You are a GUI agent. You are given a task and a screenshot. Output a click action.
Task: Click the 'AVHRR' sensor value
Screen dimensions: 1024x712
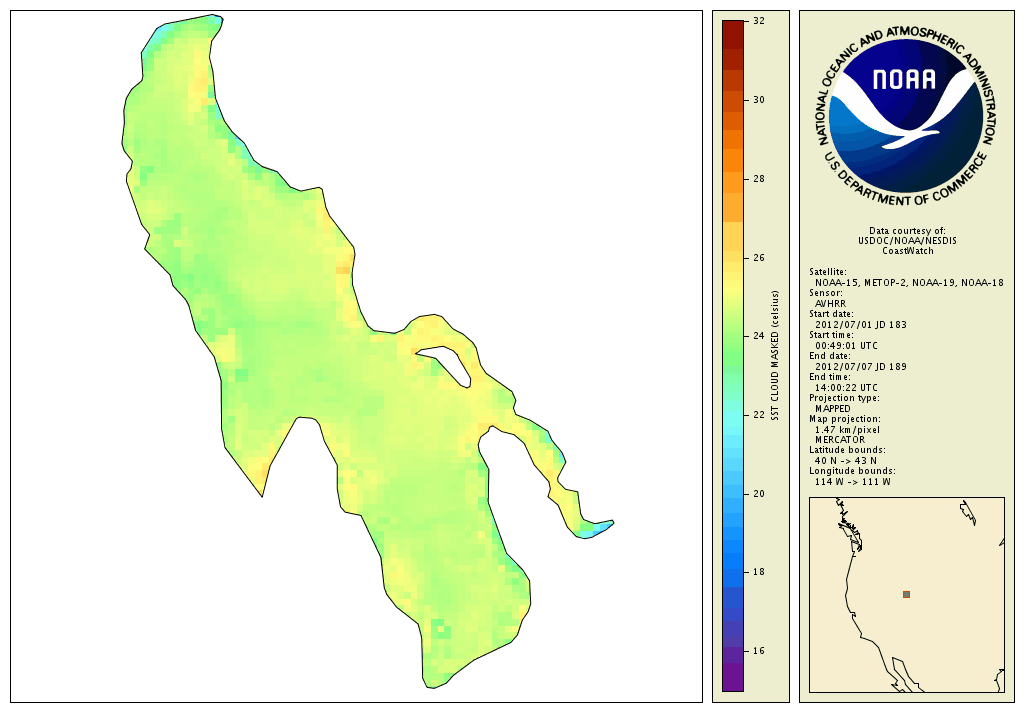830,304
